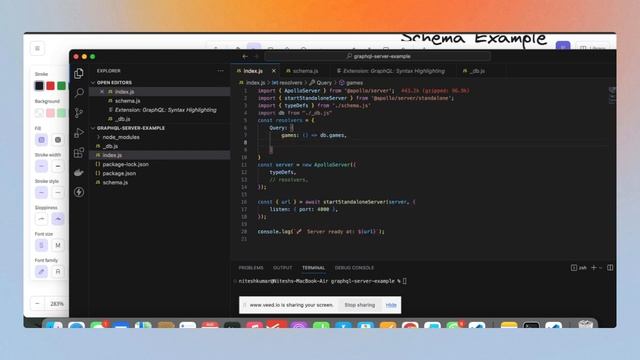Screen dimensions: 640x360
Task: Open the Trash in the Dock
Action: point(585,324)
